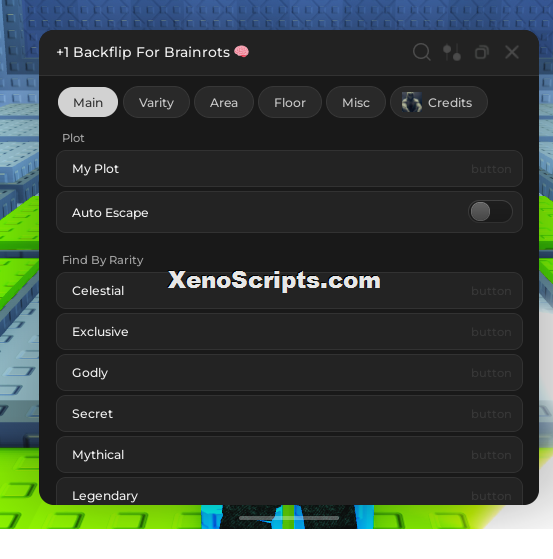Click the brain emoji in the title
The width and height of the screenshot is (553, 559).
(x=241, y=51)
